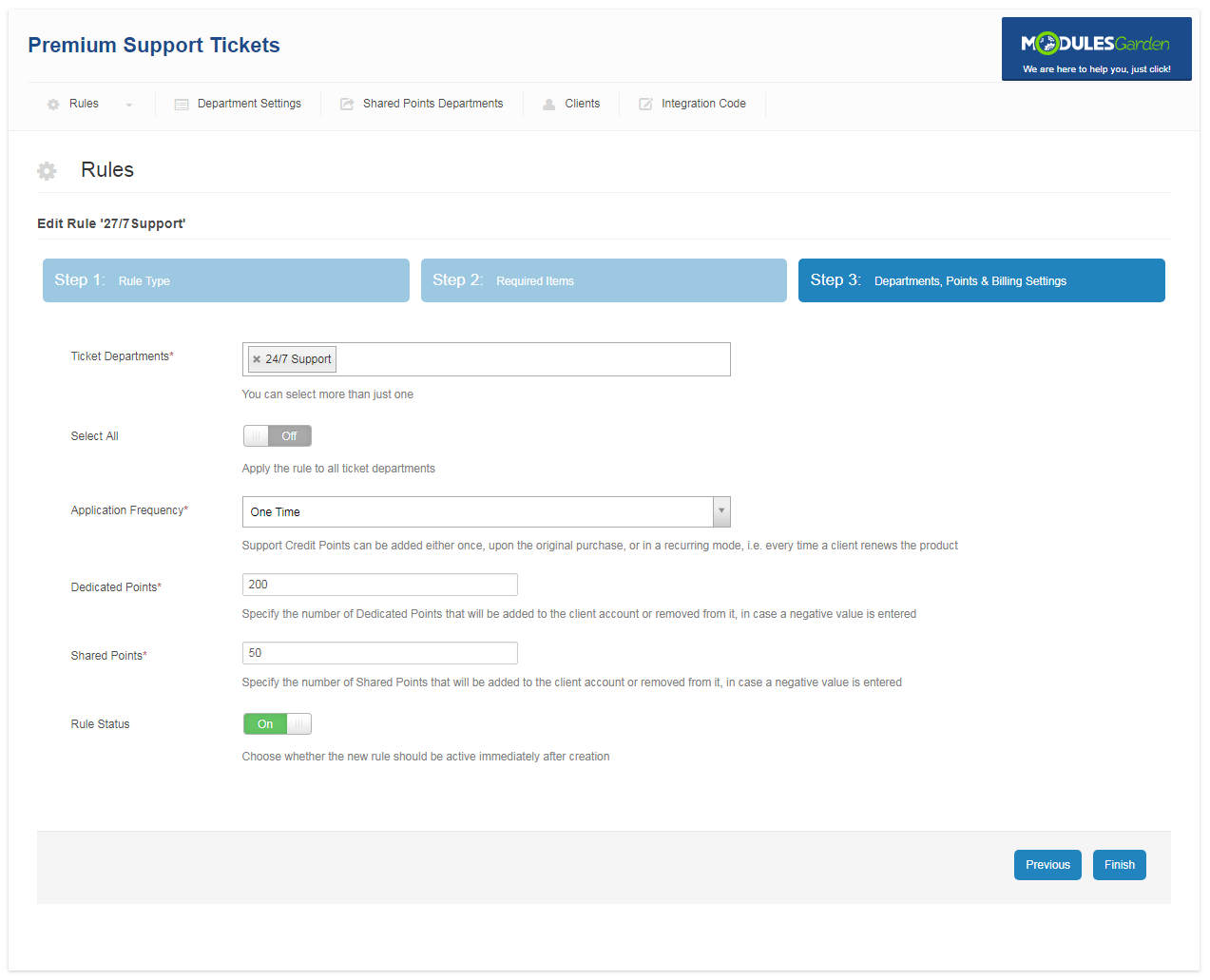Click the Application Frequency dropdown arrow

coord(721,511)
